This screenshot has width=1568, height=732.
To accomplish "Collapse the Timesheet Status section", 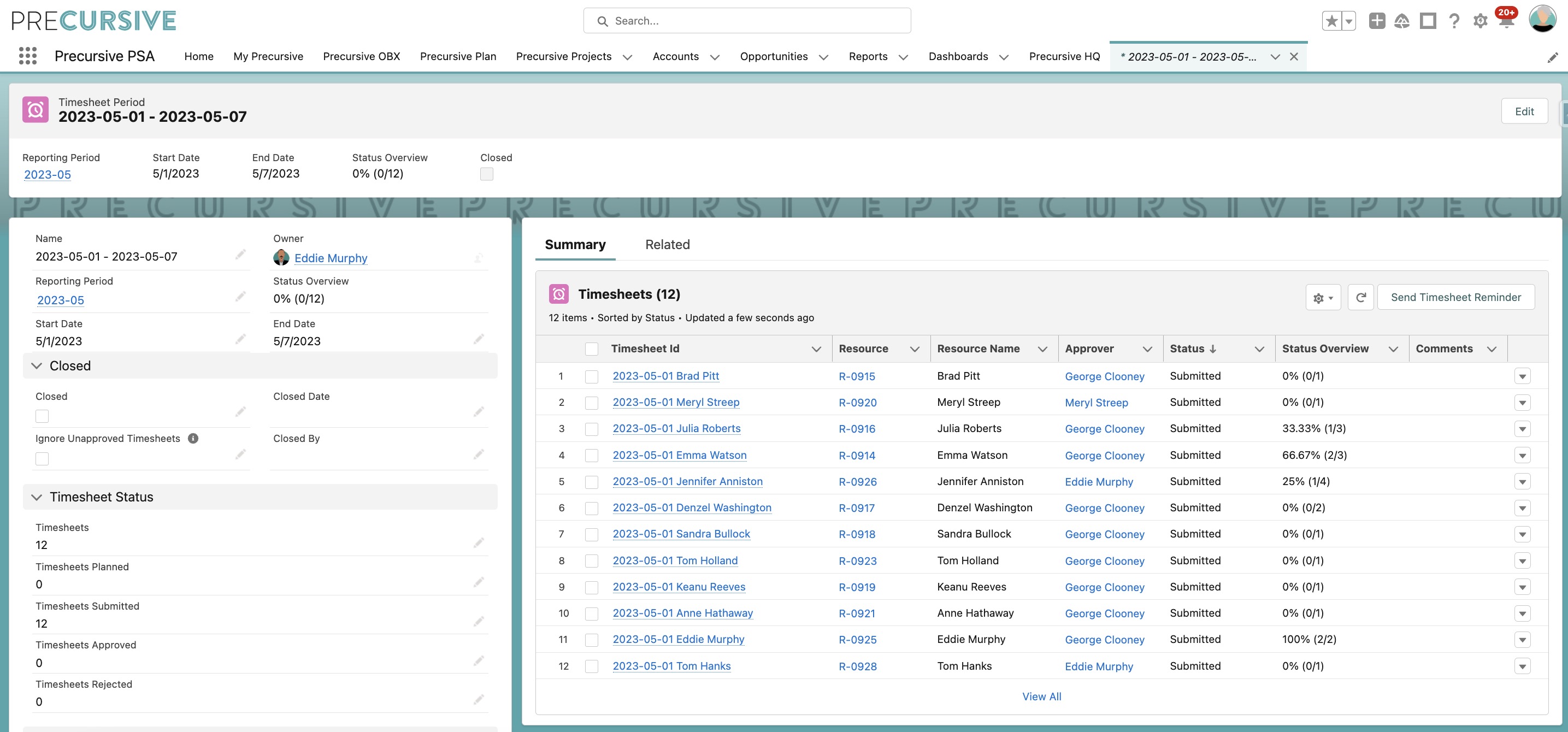I will pyautogui.click(x=37, y=497).
